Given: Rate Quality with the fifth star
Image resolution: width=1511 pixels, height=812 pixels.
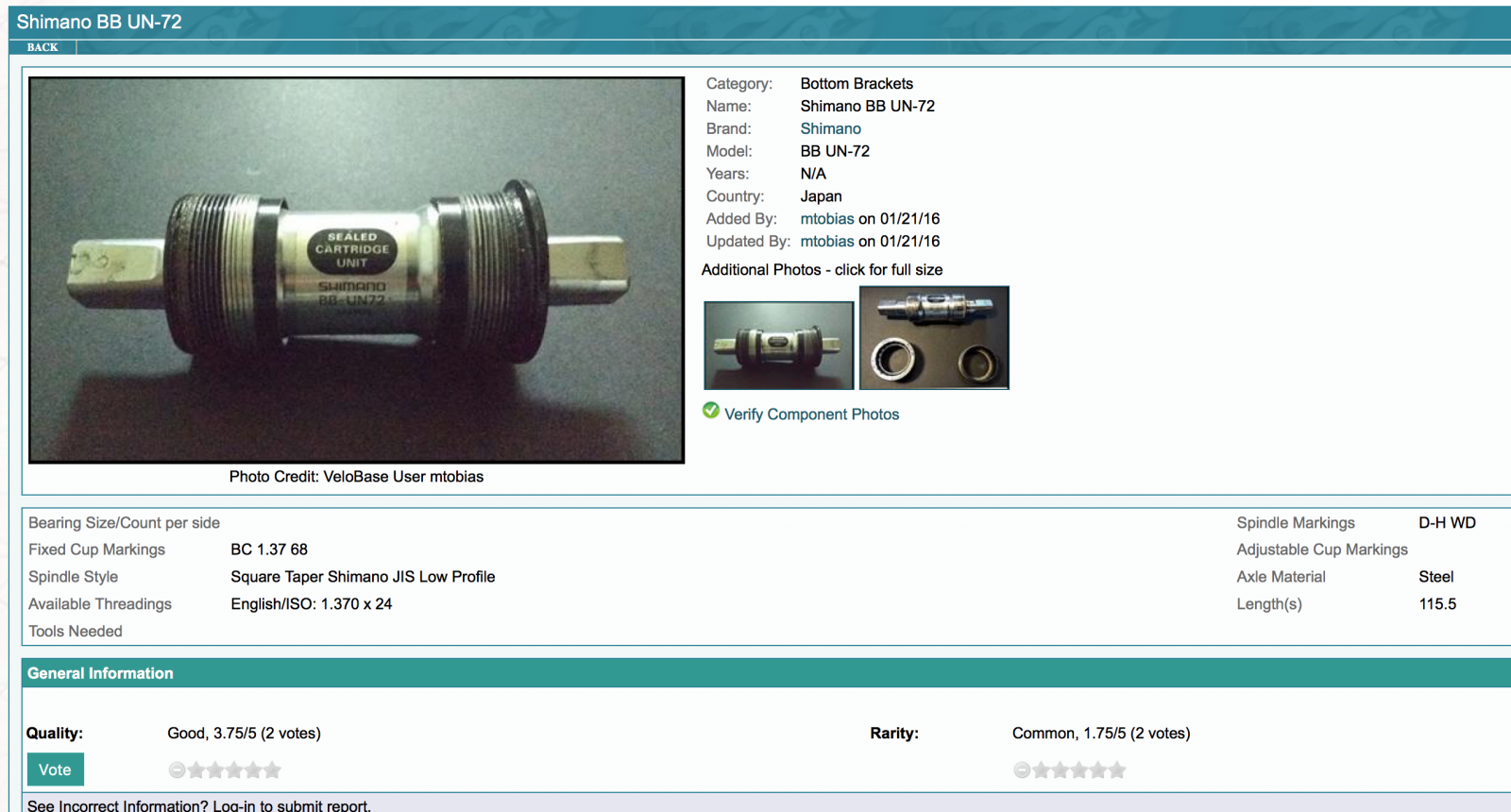Looking at the screenshot, I should click(x=272, y=770).
